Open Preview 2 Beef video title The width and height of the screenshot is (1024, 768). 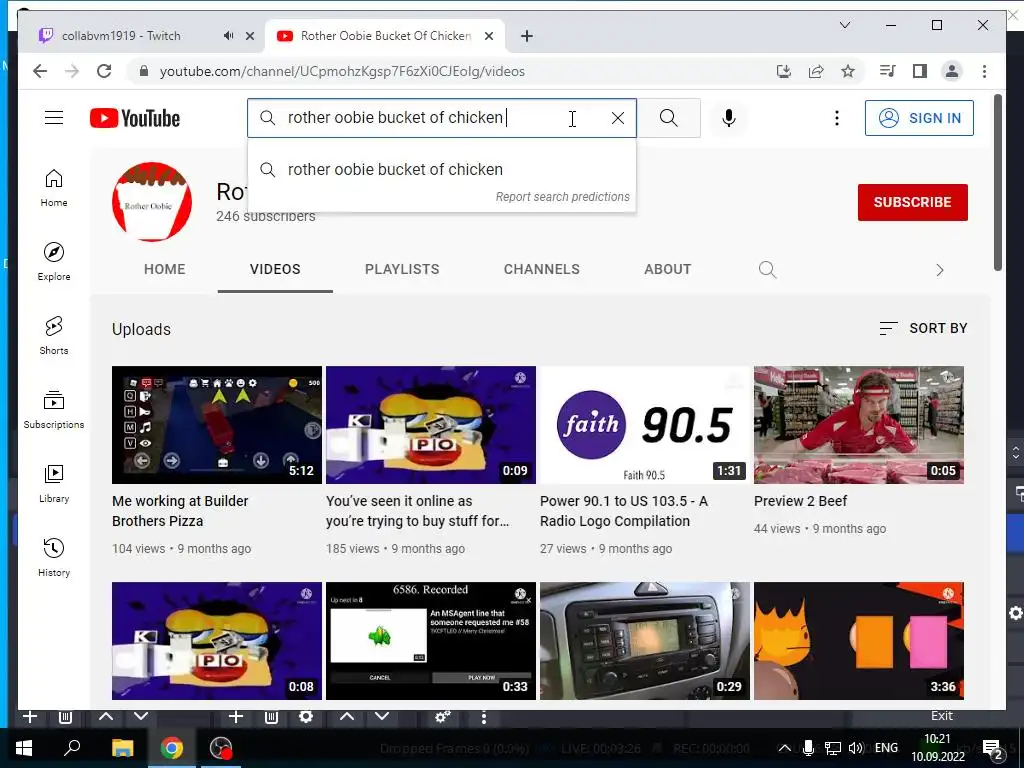pos(800,501)
